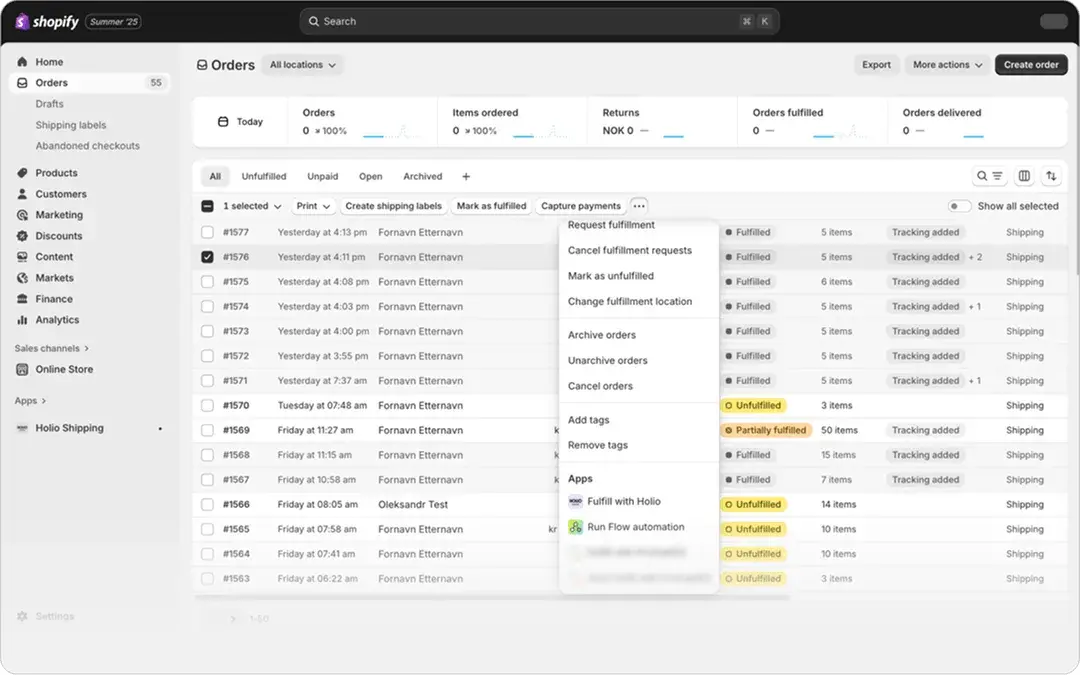Screen dimensions: 1080x675
Task: Open the search and filter icon
Action: [989, 176]
